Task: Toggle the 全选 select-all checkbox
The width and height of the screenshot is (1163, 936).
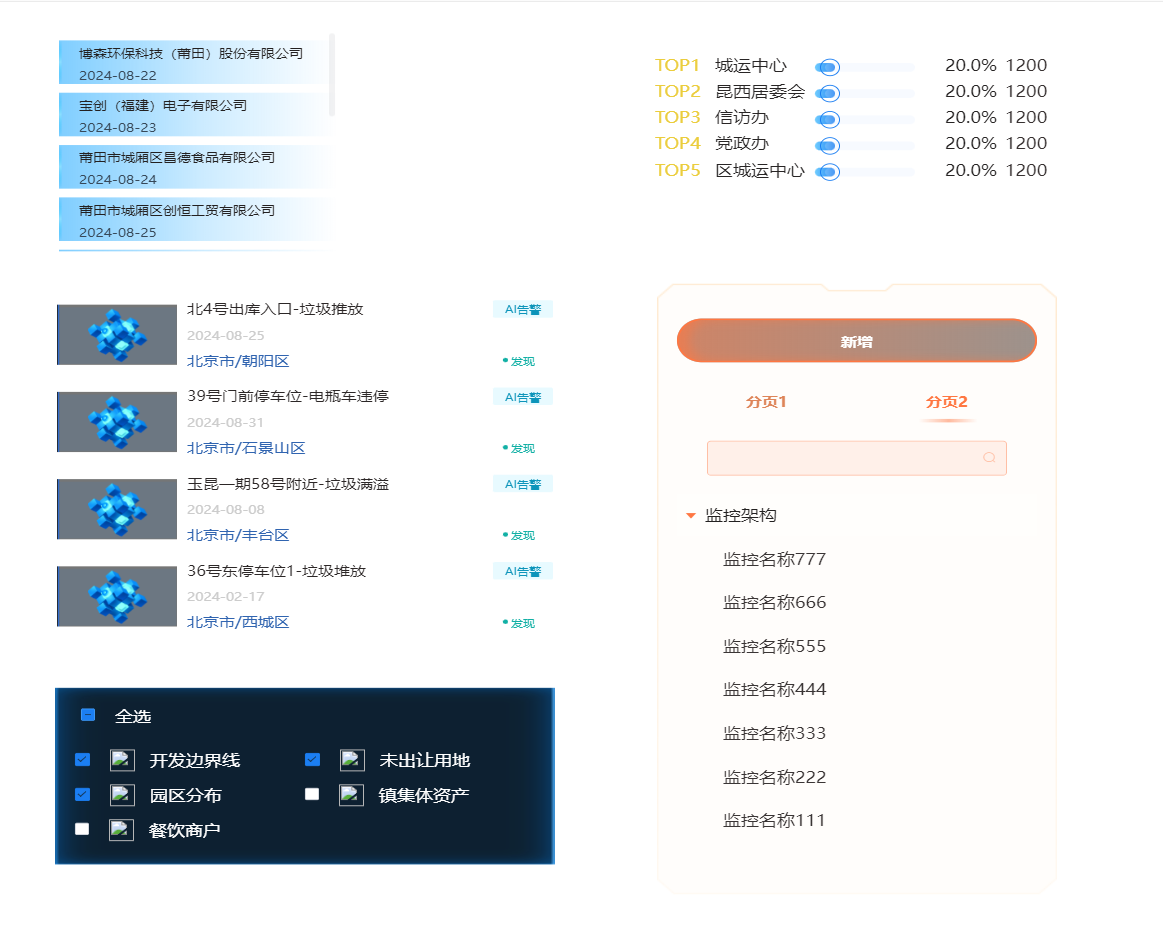Action: [x=88, y=715]
